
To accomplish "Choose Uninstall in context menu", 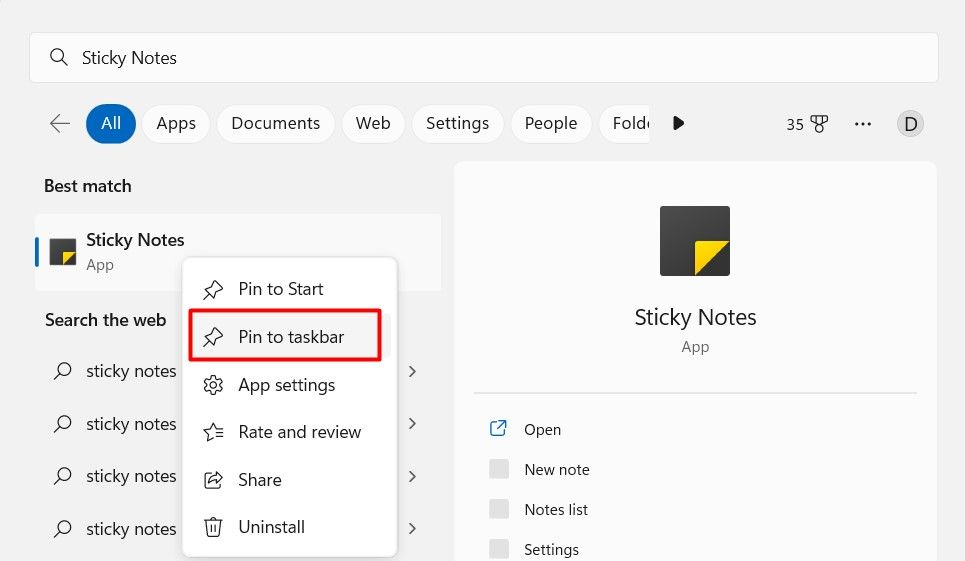I will click(290, 527).
